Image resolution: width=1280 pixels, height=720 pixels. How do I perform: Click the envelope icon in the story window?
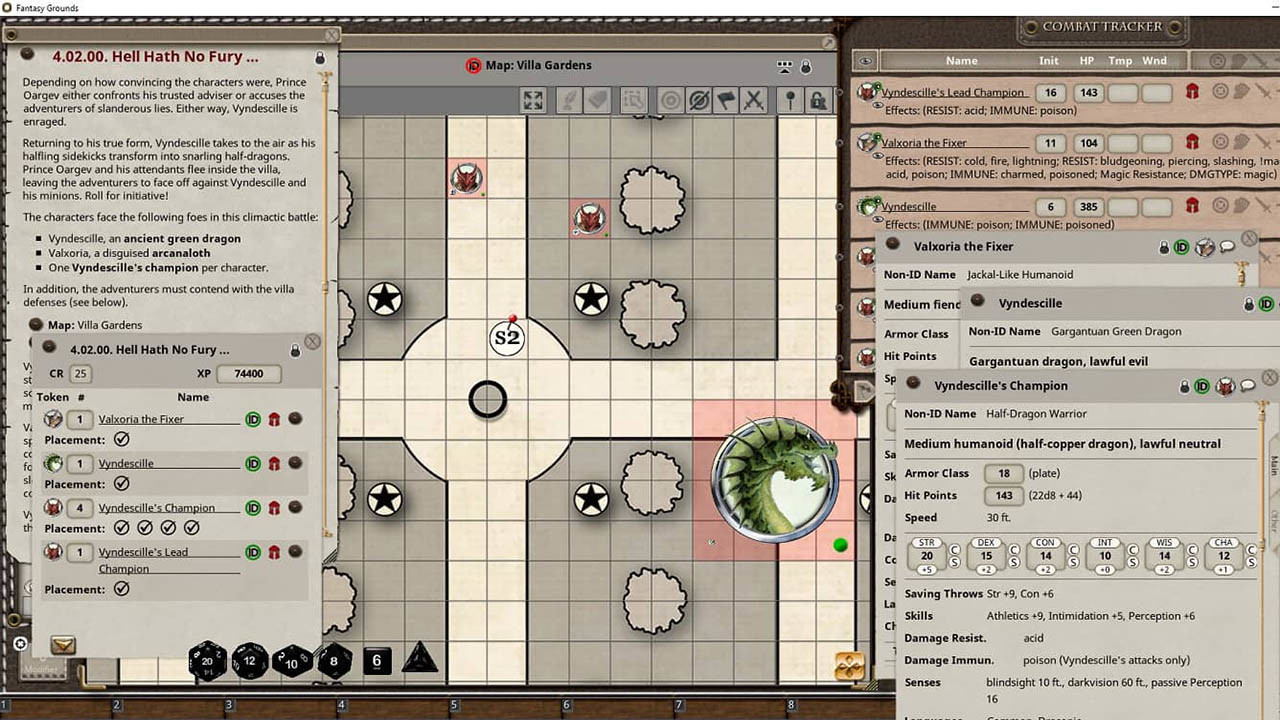point(62,646)
